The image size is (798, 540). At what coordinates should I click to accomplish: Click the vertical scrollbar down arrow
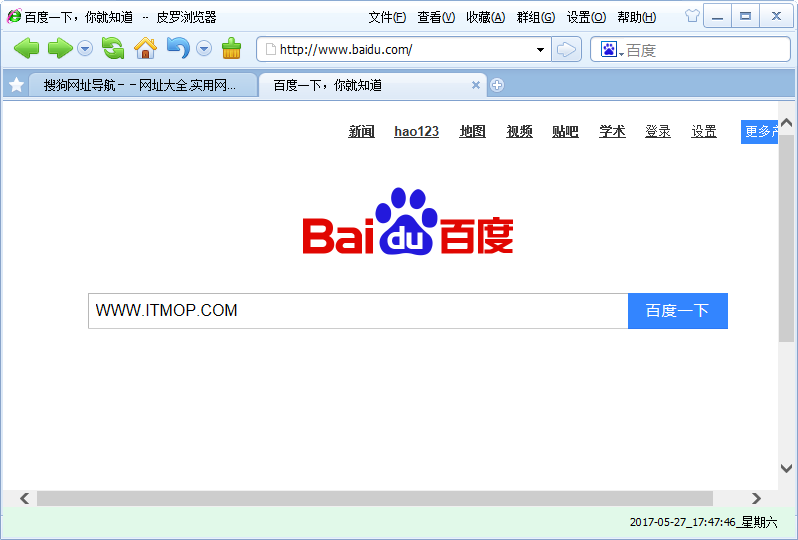click(x=786, y=468)
